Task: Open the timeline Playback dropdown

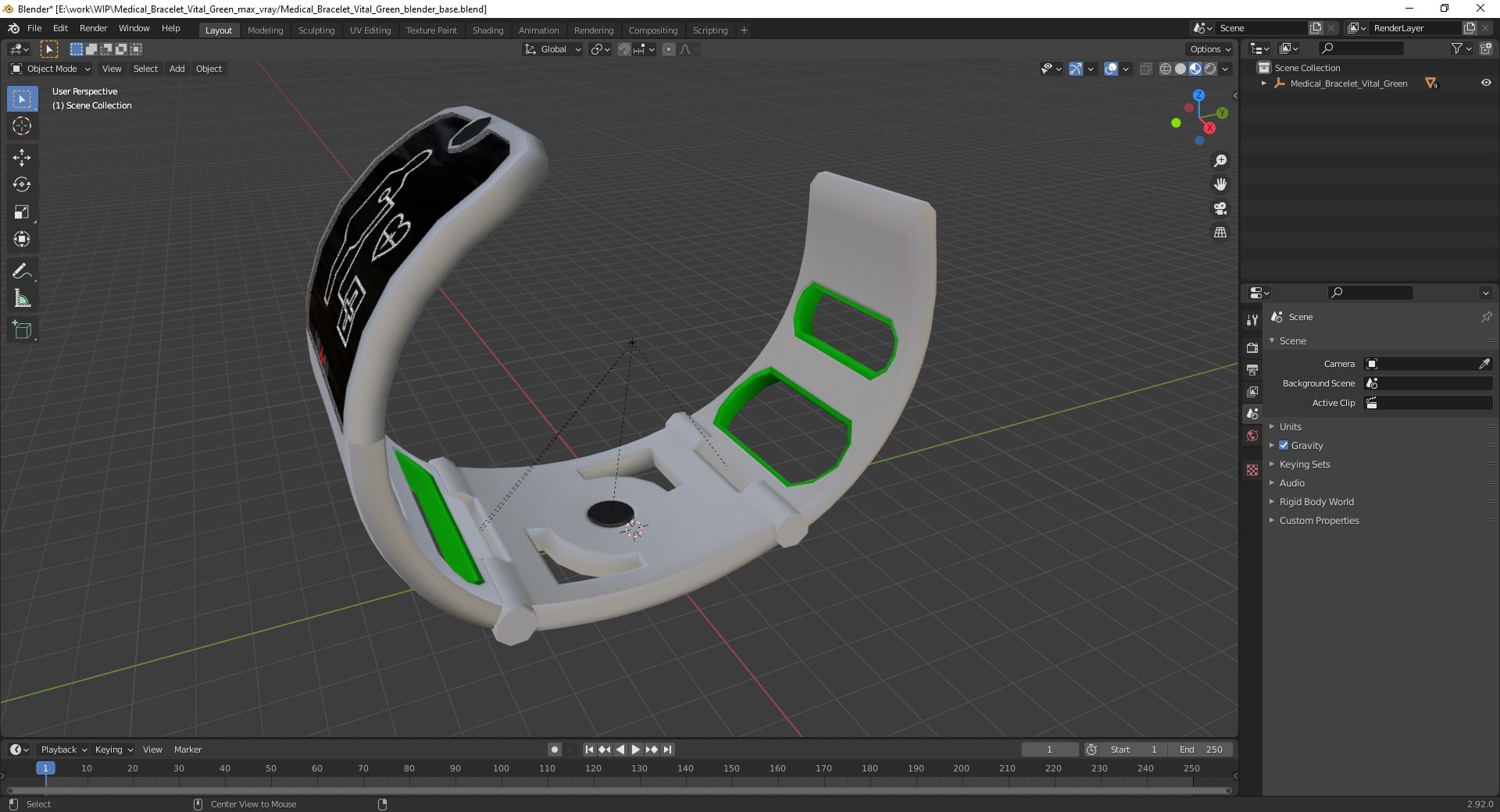Action: click(63, 750)
